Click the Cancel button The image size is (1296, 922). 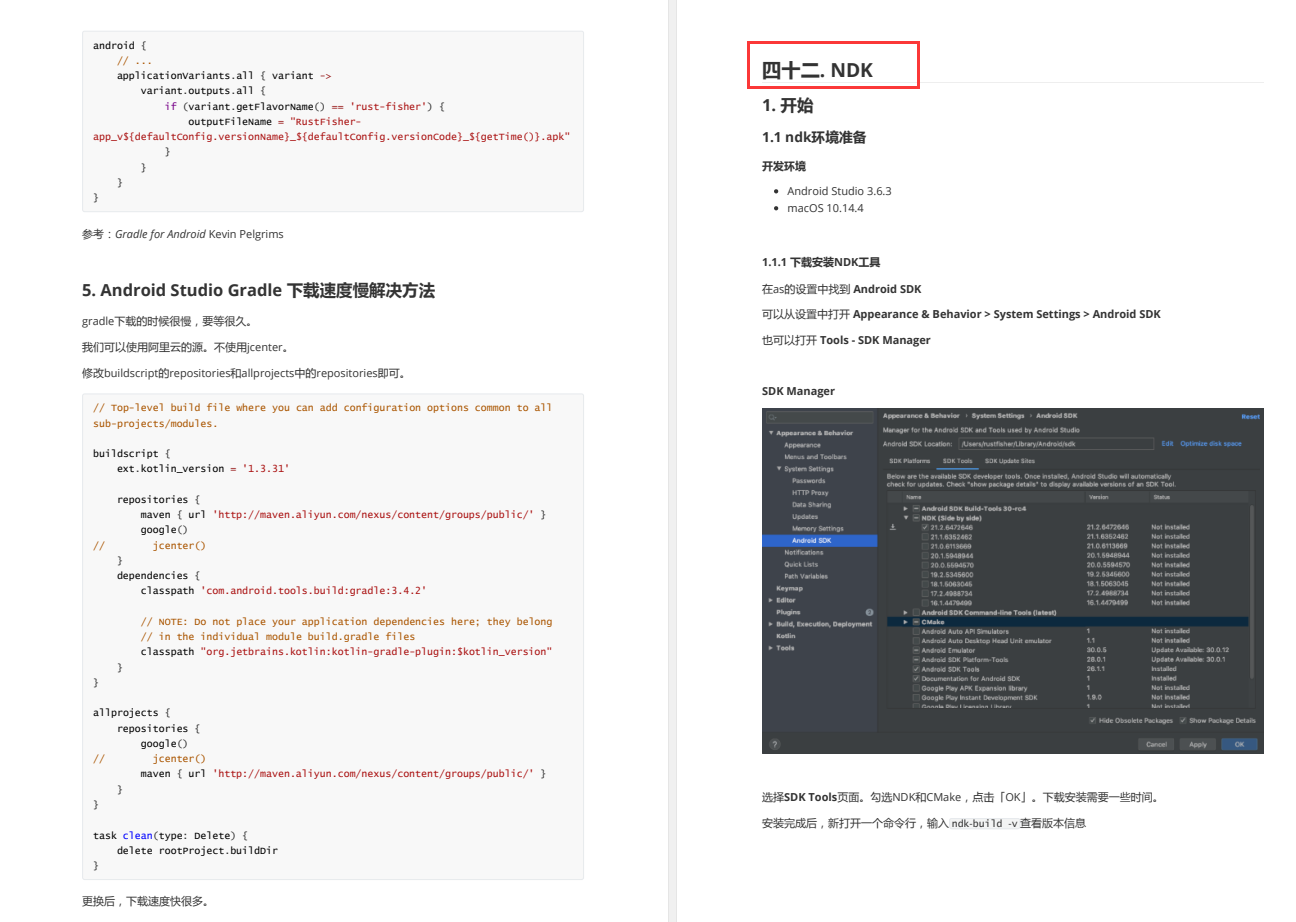(x=1156, y=744)
